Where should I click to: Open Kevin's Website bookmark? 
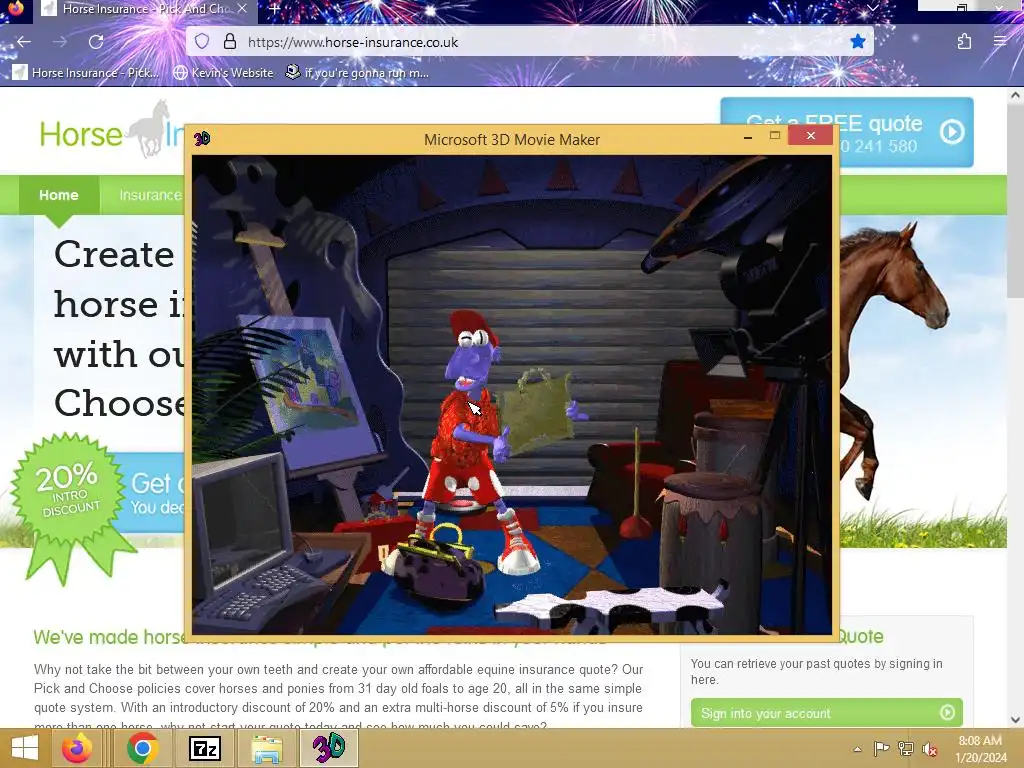pos(223,72)
